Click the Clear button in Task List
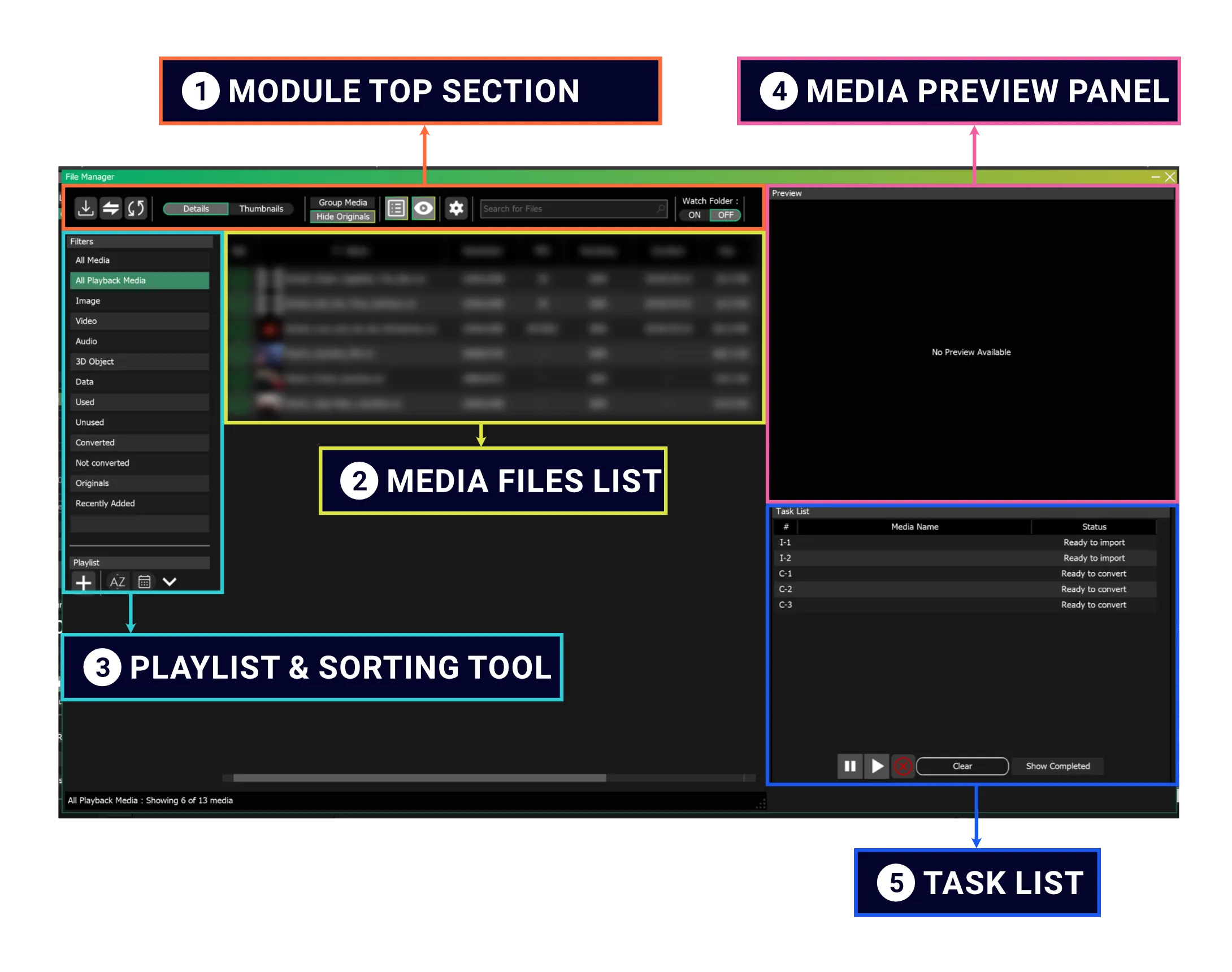Image resolution: width=1232 pixels, height=972 pixels. 962,766
